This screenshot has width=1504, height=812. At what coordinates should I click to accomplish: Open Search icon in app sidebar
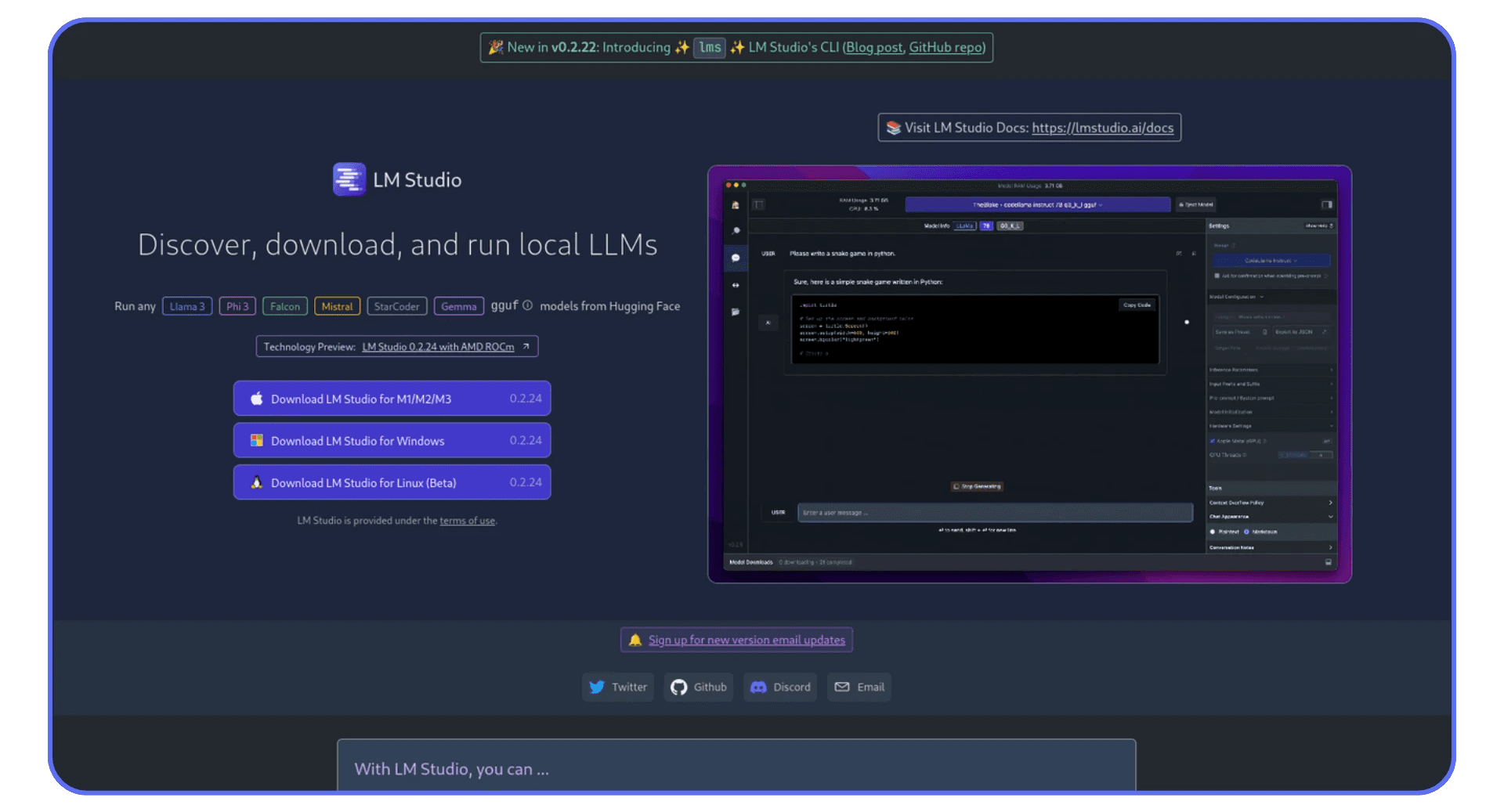tap(736, 231)
